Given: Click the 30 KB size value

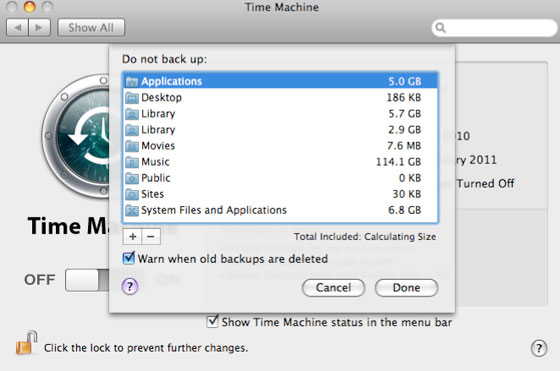Looking at the screenshot, I should tap(407, 194).
